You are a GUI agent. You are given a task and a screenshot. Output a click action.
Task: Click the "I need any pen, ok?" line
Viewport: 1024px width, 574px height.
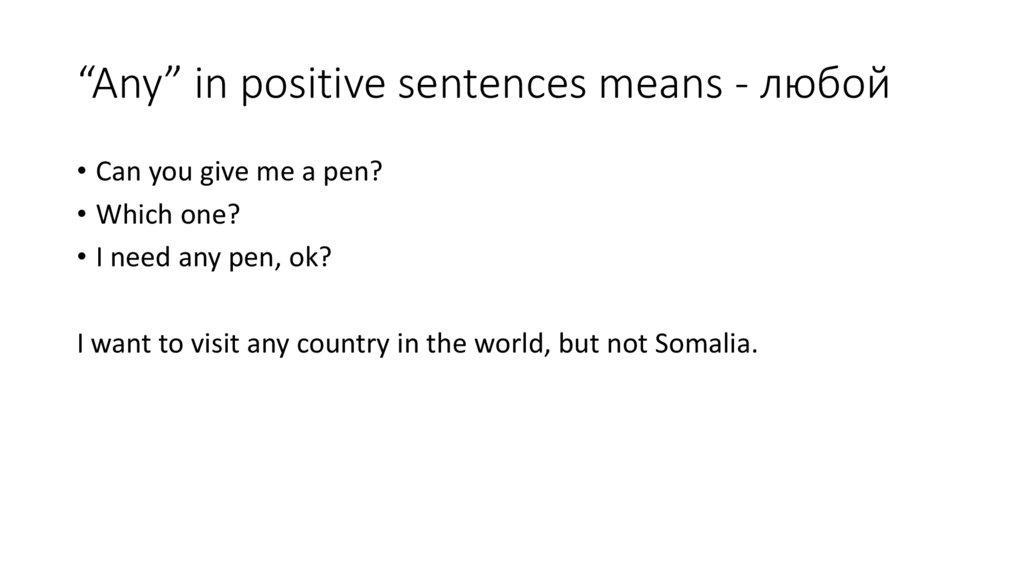(x=212, y=258)
